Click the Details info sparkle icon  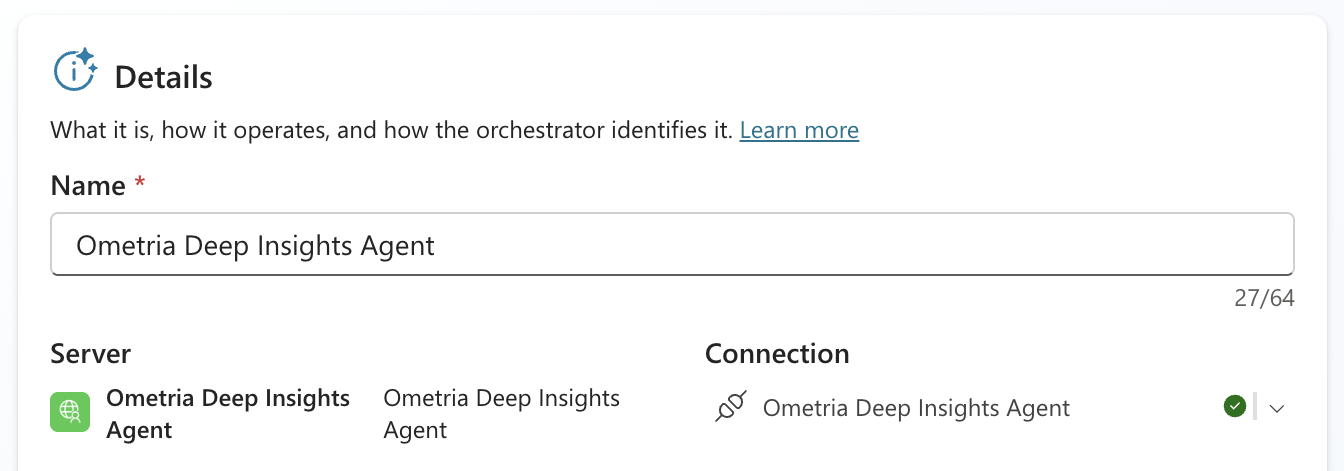(75, 70)
